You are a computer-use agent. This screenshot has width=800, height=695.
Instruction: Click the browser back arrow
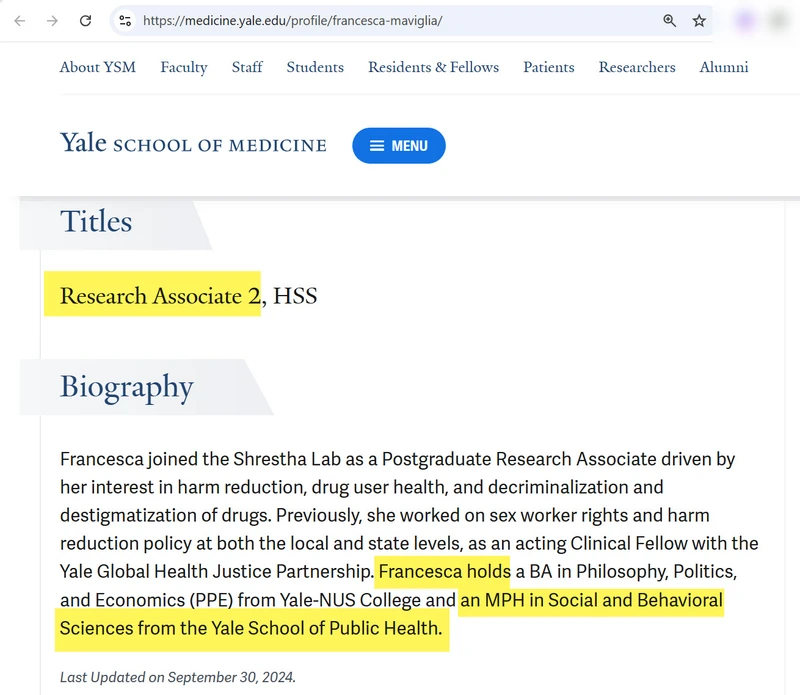[x=20, y=21]
